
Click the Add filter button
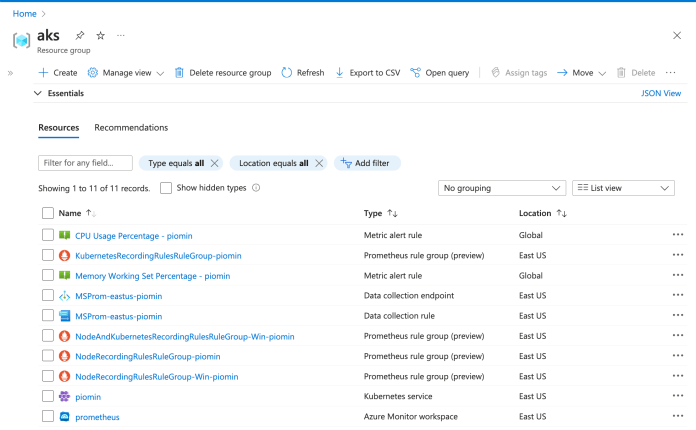[x=367, y=163]
